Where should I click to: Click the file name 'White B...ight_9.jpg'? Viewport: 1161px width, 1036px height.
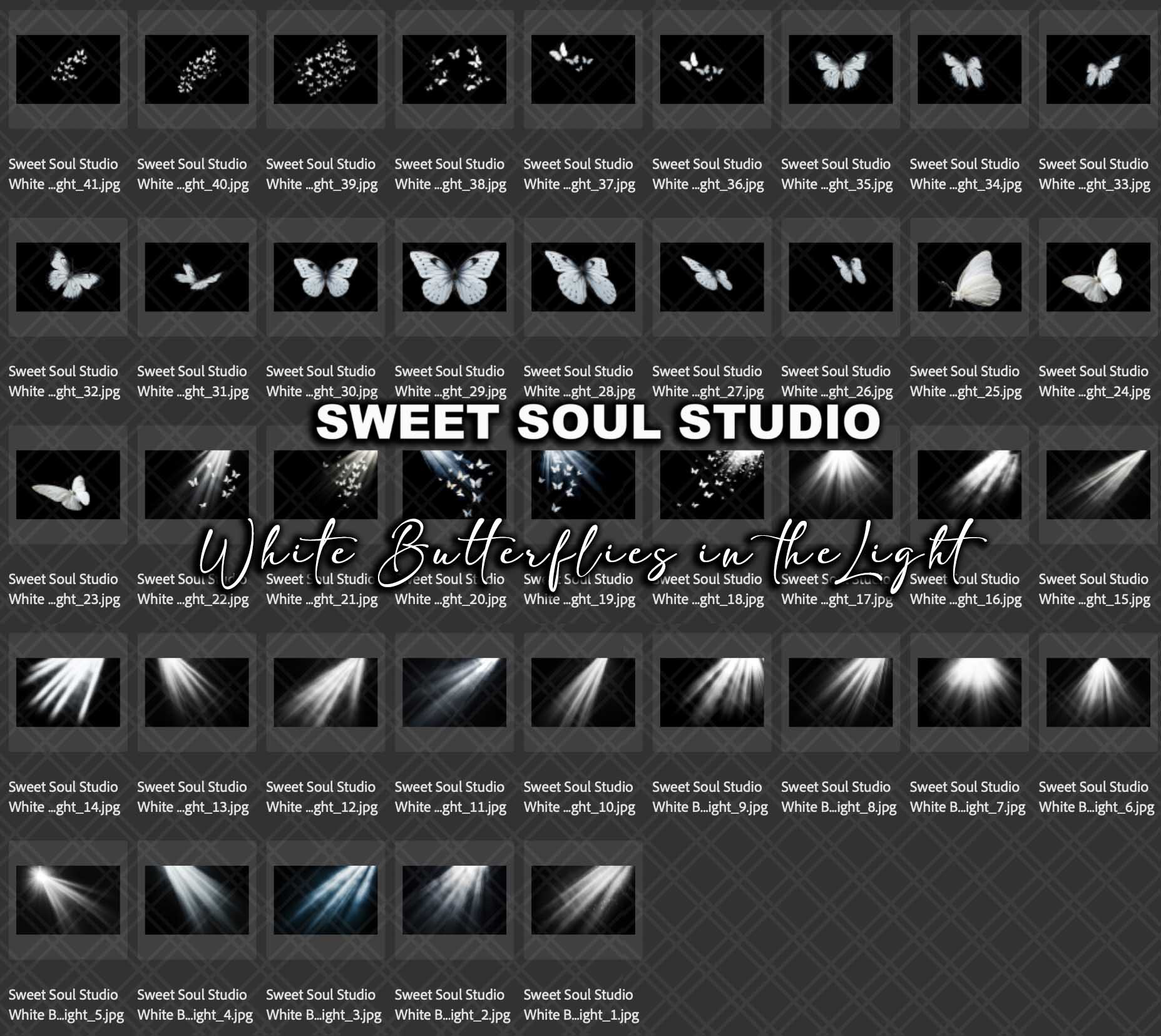[x=710, y=808]
